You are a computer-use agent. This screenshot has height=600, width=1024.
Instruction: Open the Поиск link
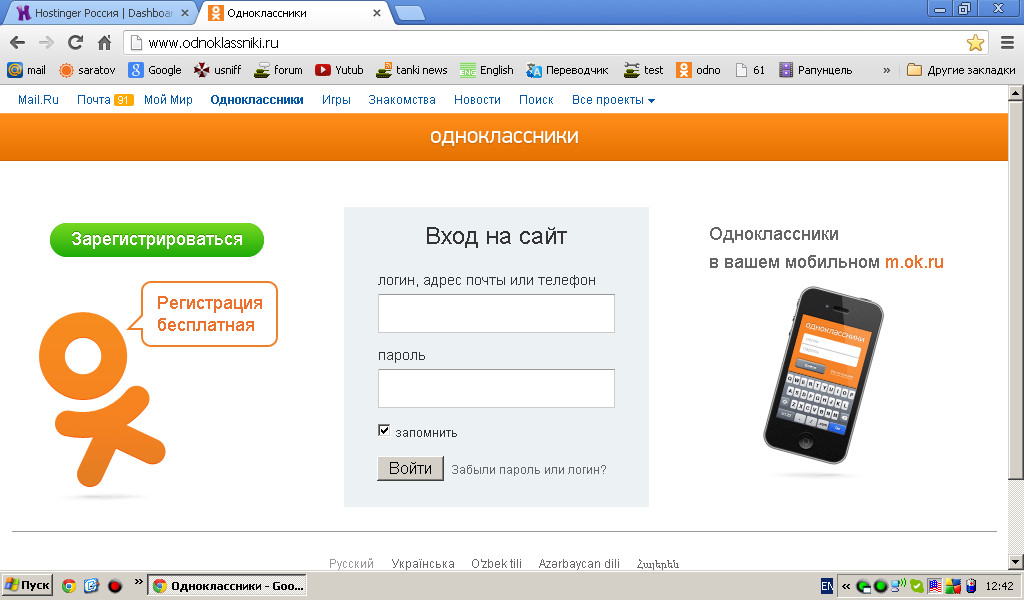pyautogui.click(x=536, y=100)
